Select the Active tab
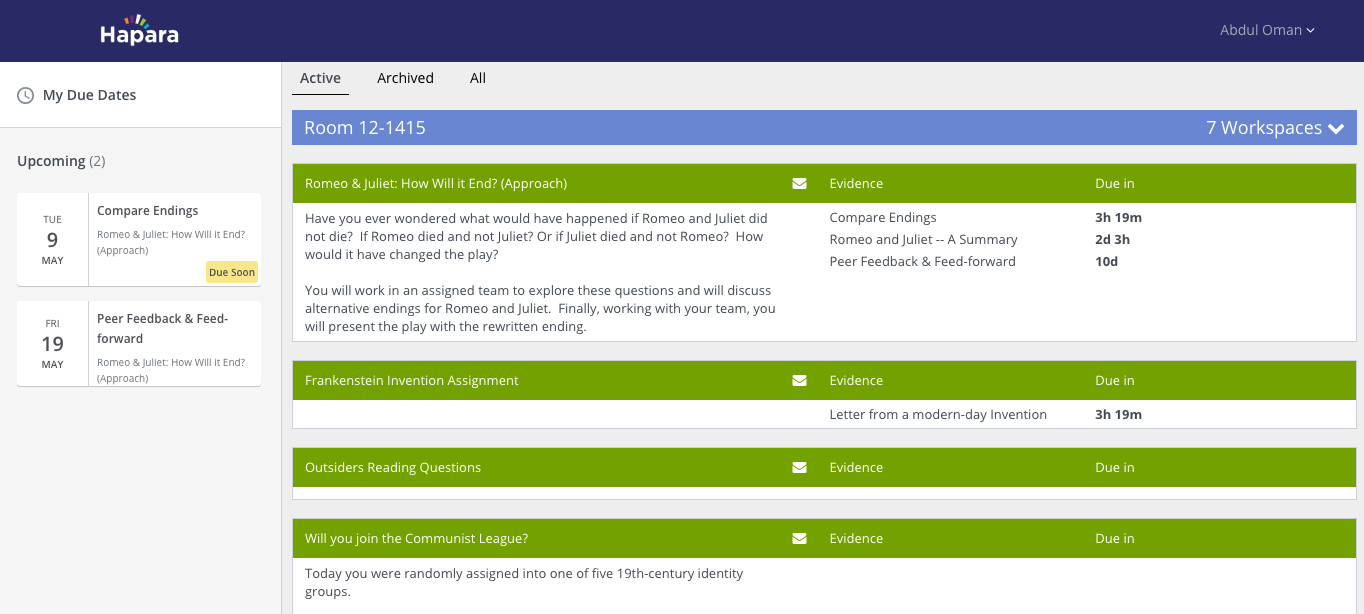The image size is (1364, 614). [x=320, y=78]
